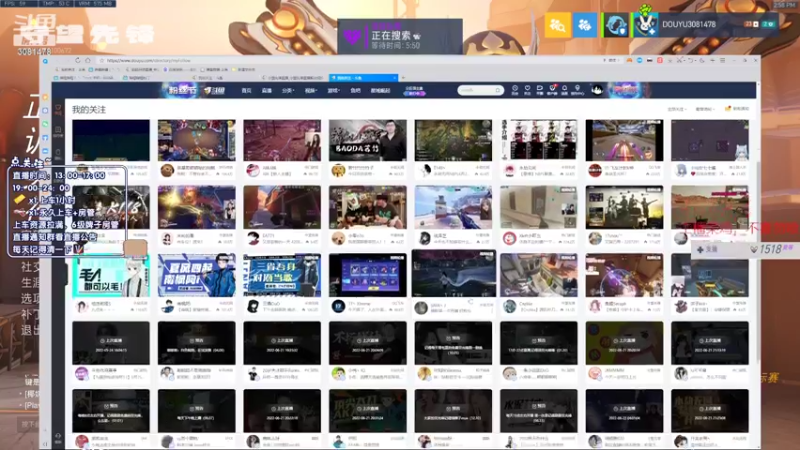The width and height of the screenshot is (800, 450).
Task: Click the blue group icon in Overwatch overlay
Action: click(584, 24)
